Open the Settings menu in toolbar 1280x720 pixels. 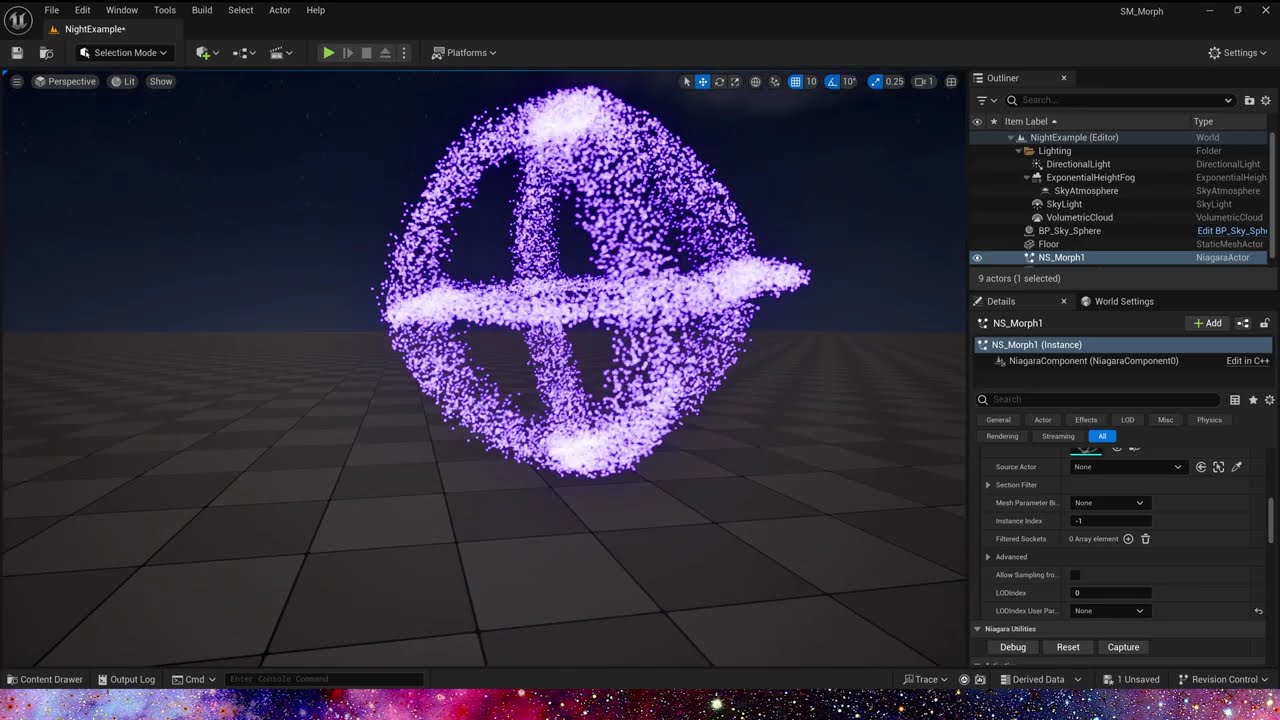tap(1238, 53)
